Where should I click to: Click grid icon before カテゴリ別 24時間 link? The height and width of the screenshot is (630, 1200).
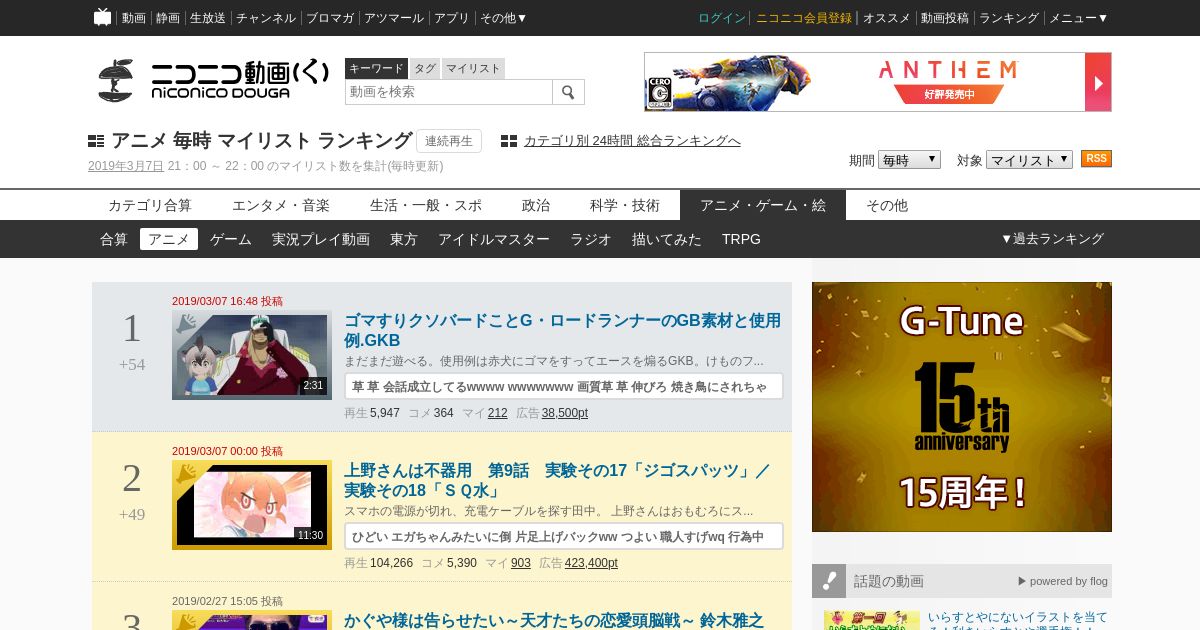tap(509, 141)
